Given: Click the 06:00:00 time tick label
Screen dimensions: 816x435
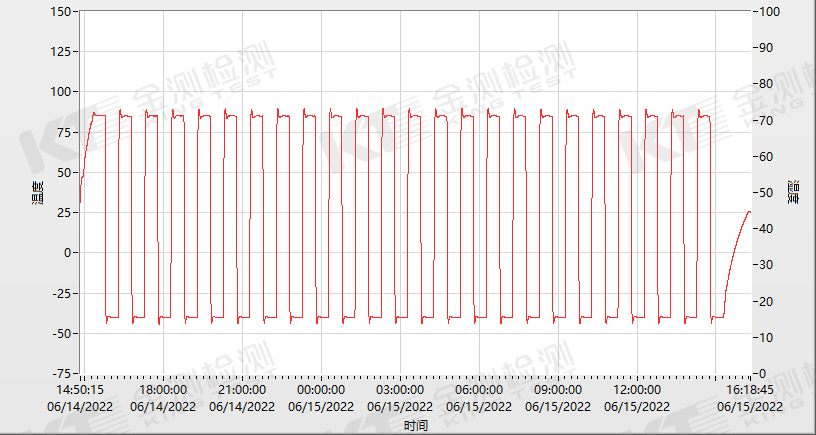Looking at the screenshot, I should (x=478, y=390).
